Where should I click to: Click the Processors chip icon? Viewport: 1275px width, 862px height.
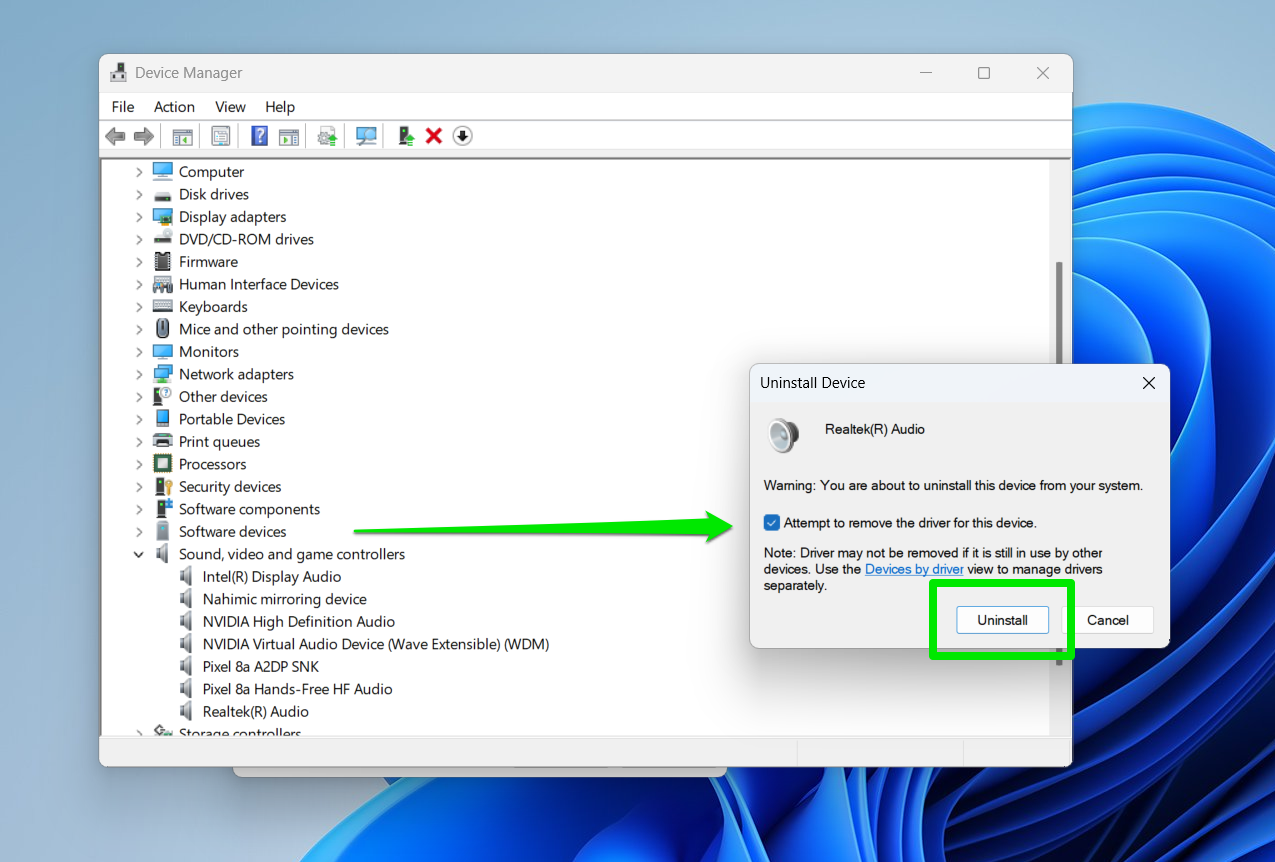tap(162, 464)
